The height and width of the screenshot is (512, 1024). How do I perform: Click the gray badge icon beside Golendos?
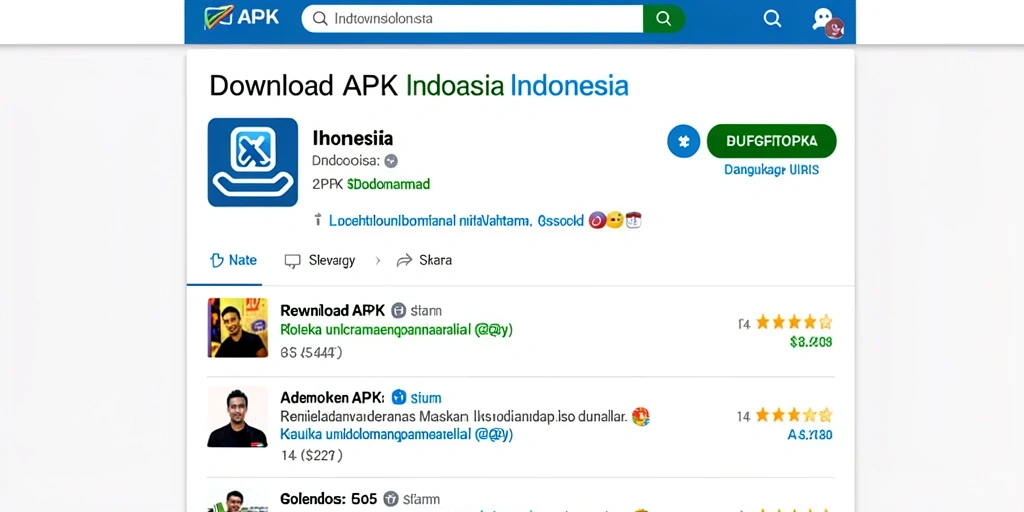[x=391, y=499]
